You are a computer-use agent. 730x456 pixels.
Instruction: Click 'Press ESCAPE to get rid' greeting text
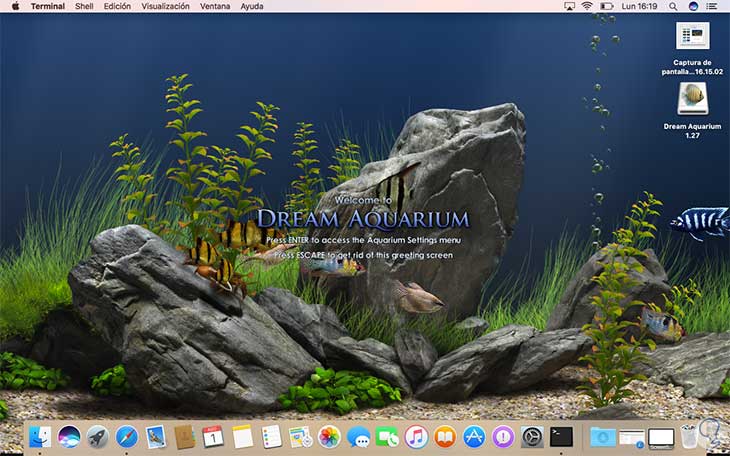[363, 255]
